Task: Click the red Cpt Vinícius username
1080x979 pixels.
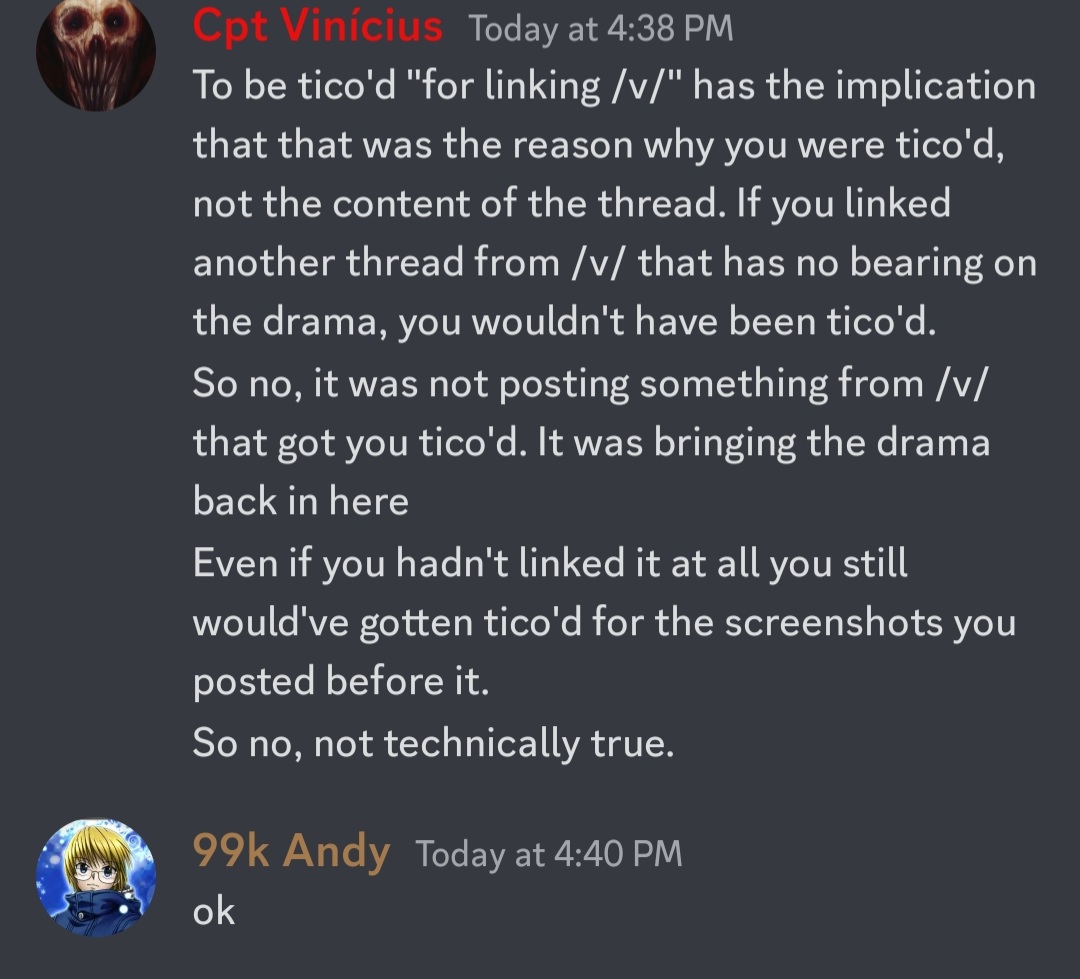Action: coord(318,27)
